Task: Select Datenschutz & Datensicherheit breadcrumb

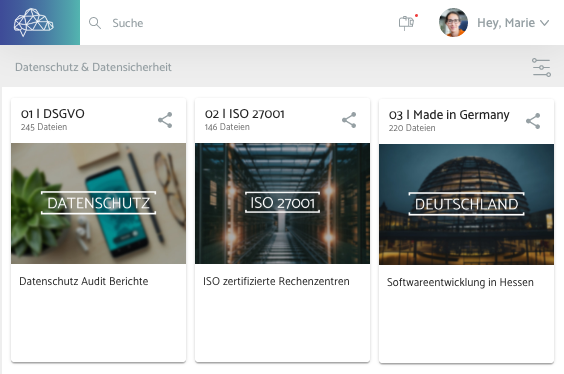Action: tap(93, 67)
